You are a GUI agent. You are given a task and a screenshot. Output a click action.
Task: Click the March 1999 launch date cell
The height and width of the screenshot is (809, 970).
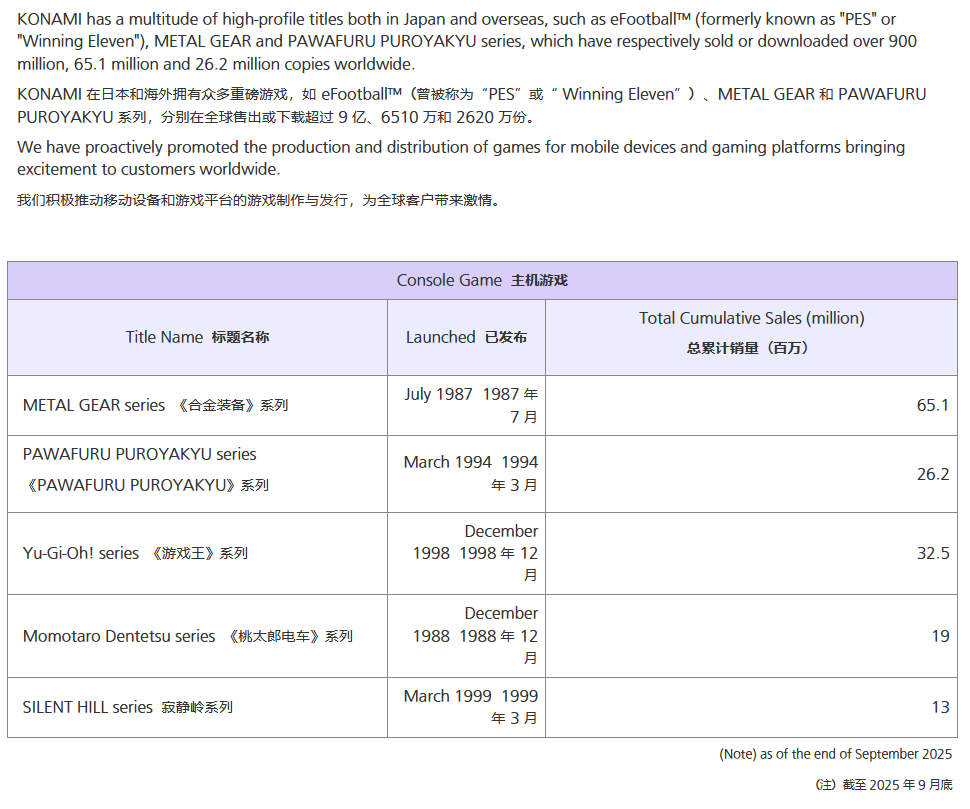(x=470, y=706)
